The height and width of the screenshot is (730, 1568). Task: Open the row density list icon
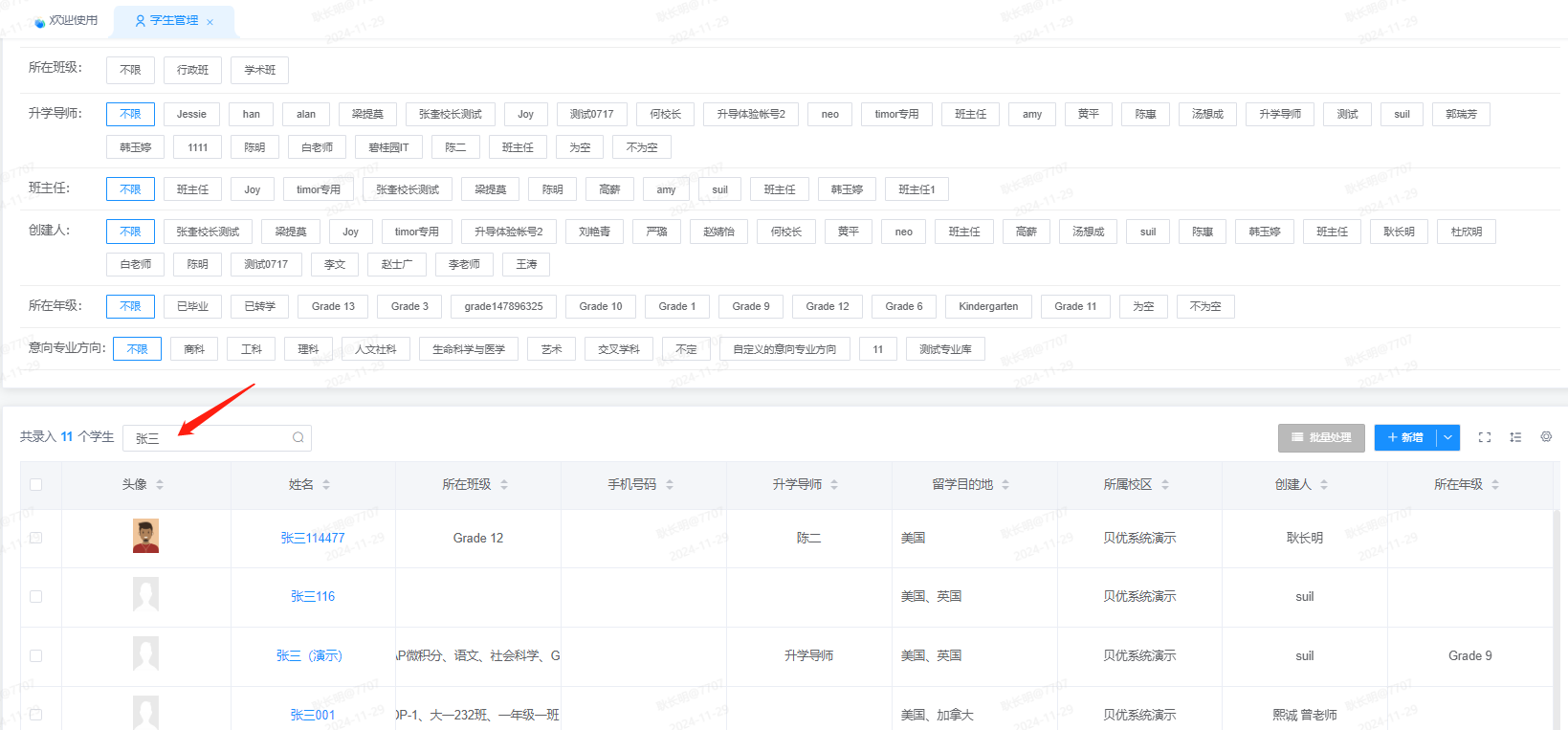tap(1515, 437)
